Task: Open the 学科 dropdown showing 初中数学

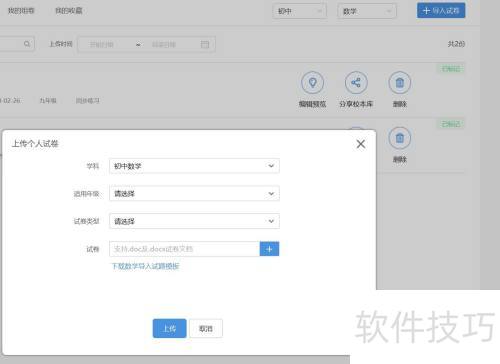Action: pyautogui.click(x=194, y=166)
